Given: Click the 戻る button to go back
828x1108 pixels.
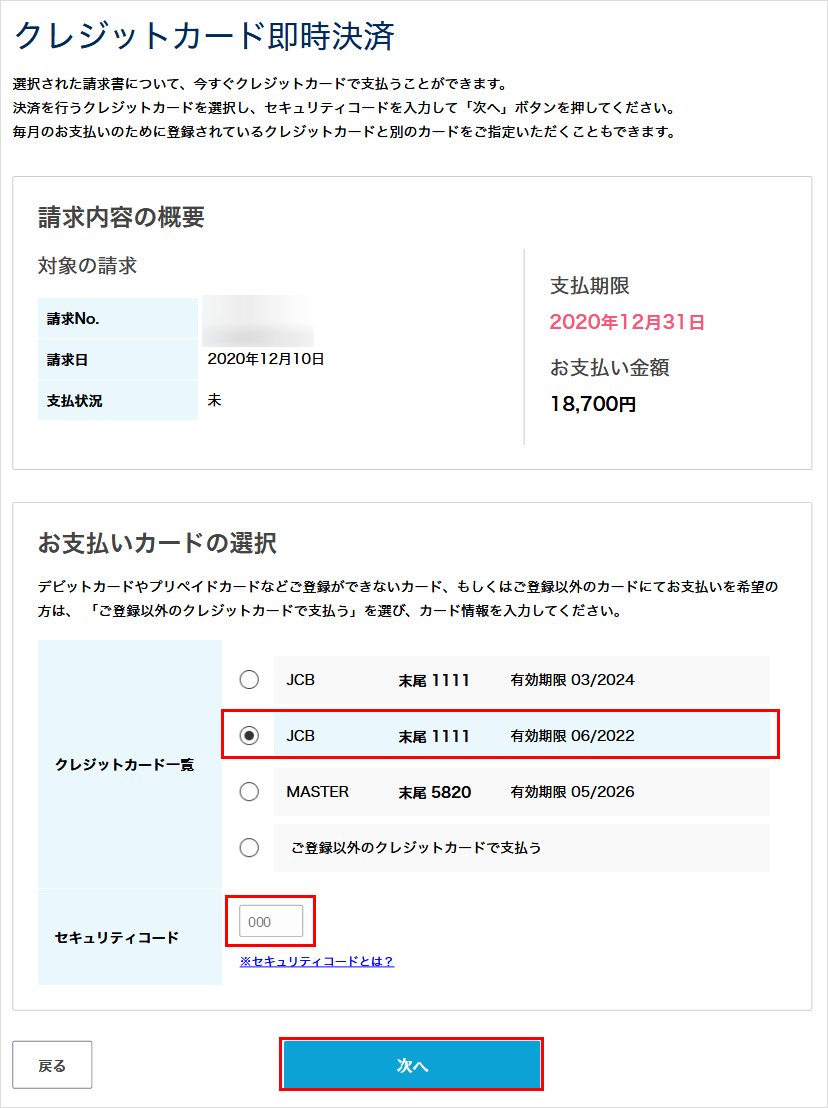Looking at the screenshot, I should [x=52, y=1064].
